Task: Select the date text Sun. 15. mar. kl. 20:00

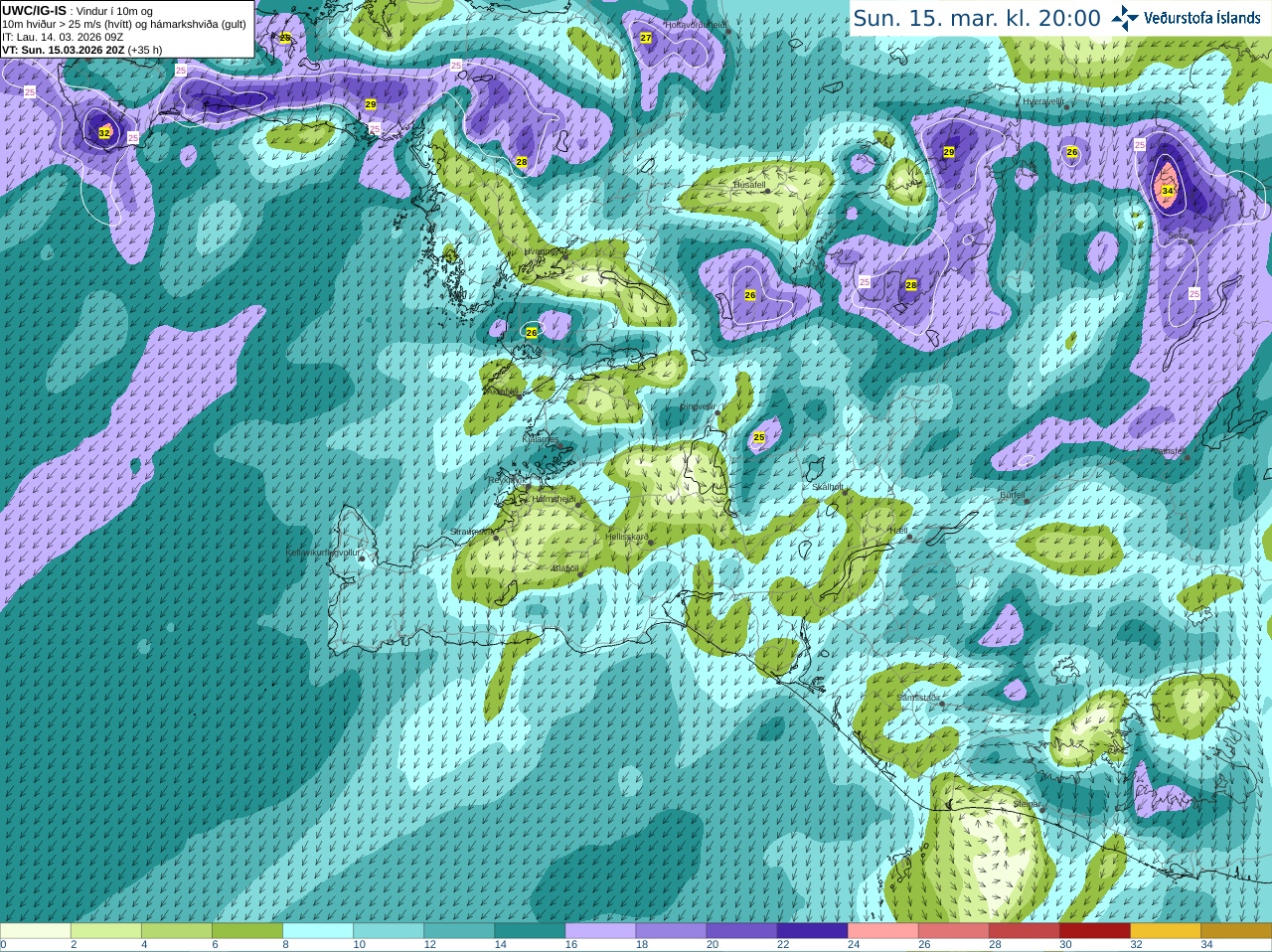Action: (977, 18)
